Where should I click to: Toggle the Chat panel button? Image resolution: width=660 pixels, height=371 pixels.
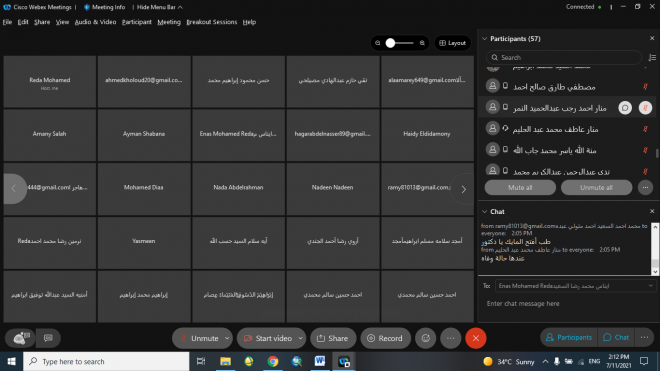pyautogui.click(x=616, y=337)
